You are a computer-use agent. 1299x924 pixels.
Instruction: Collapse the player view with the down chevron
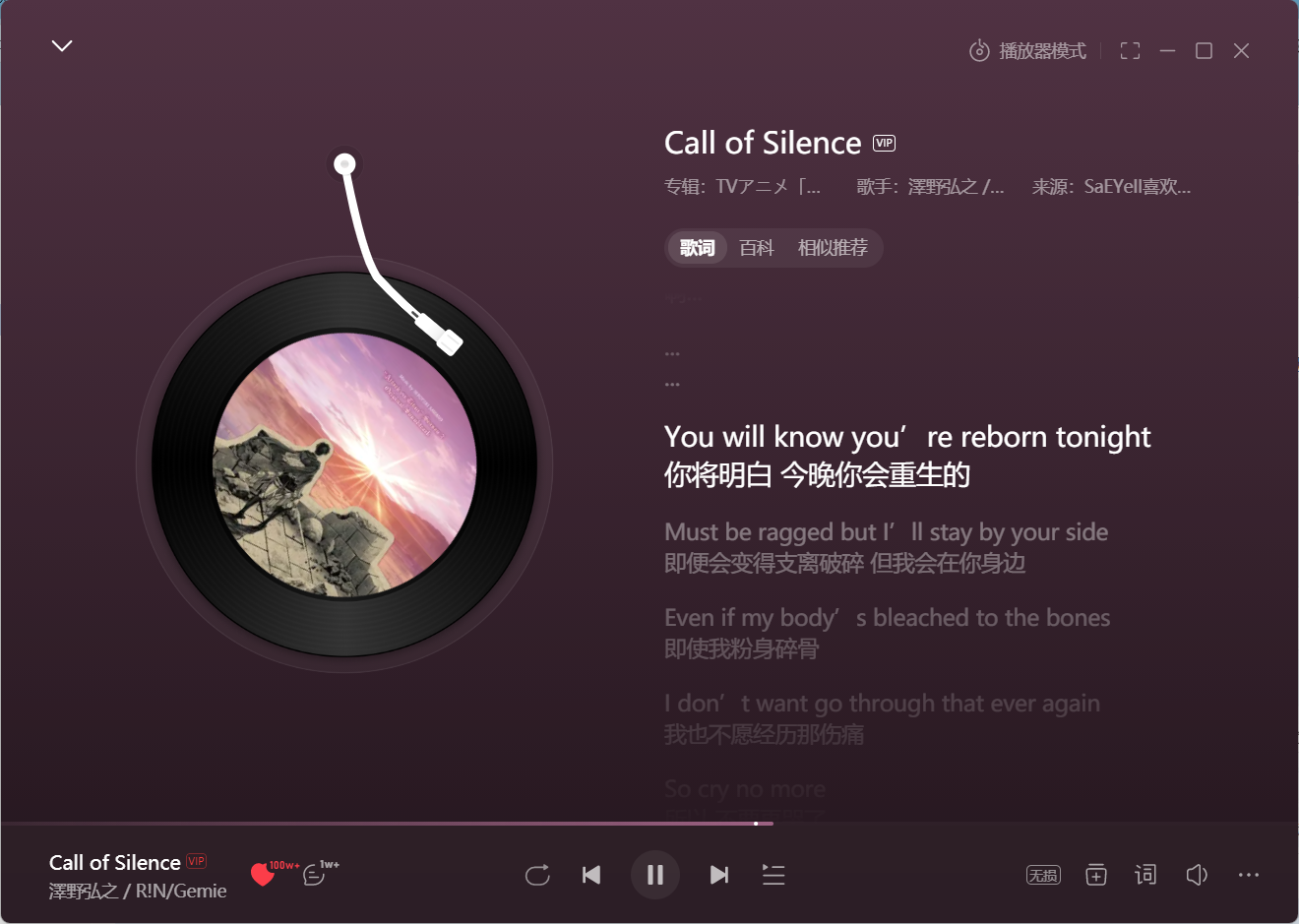coord(62,46)
